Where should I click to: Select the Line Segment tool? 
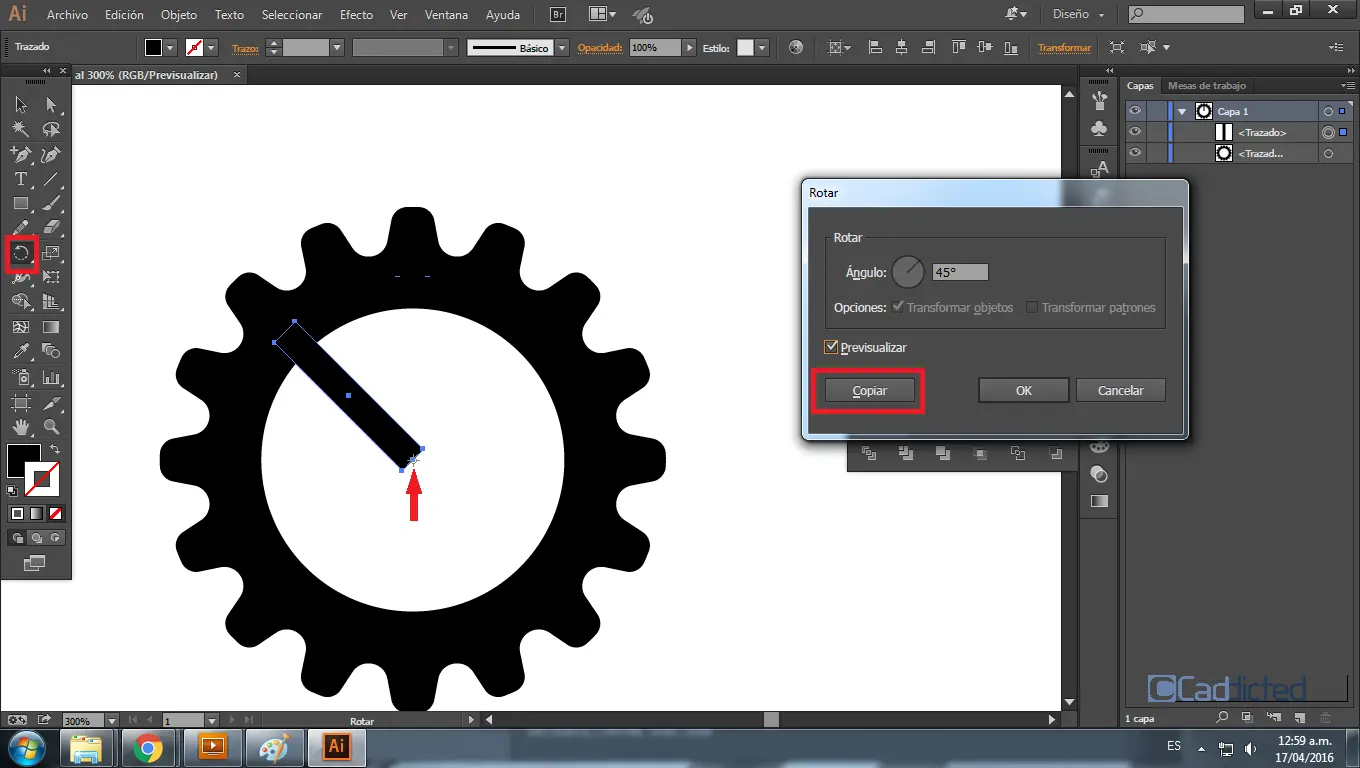[x=51, y=179]
